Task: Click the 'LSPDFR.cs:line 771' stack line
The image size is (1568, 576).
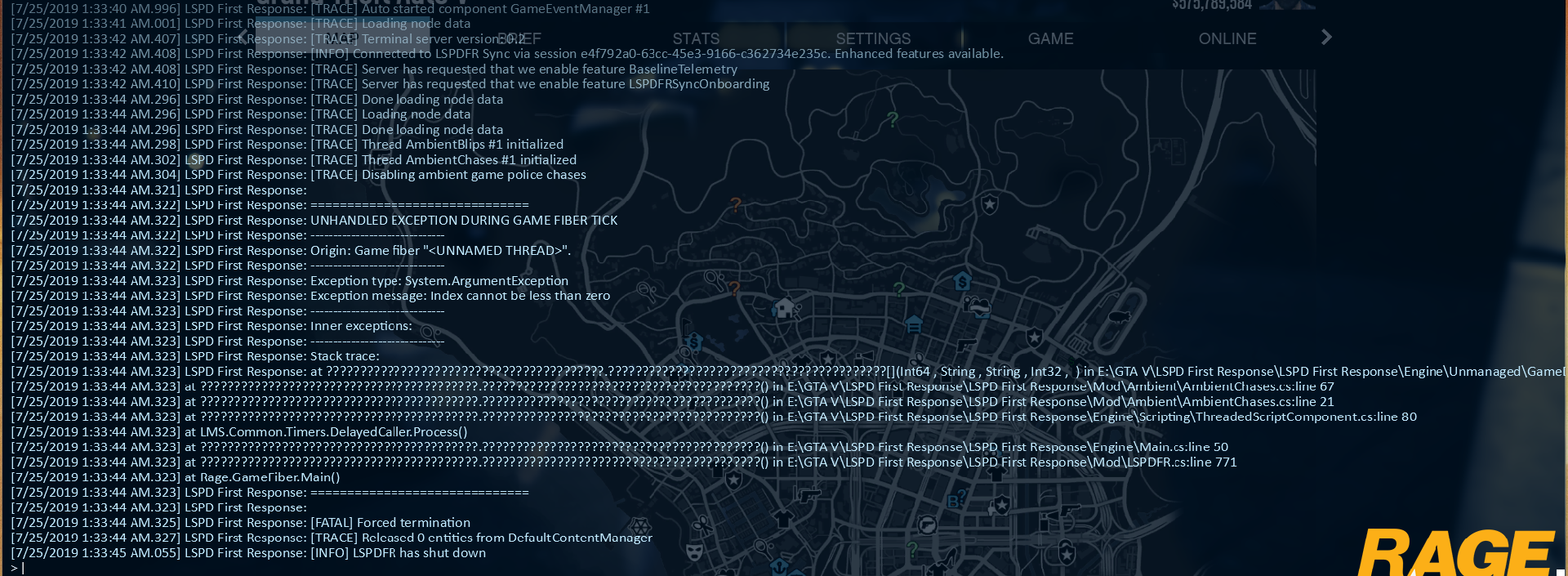Action: point(624,462)
